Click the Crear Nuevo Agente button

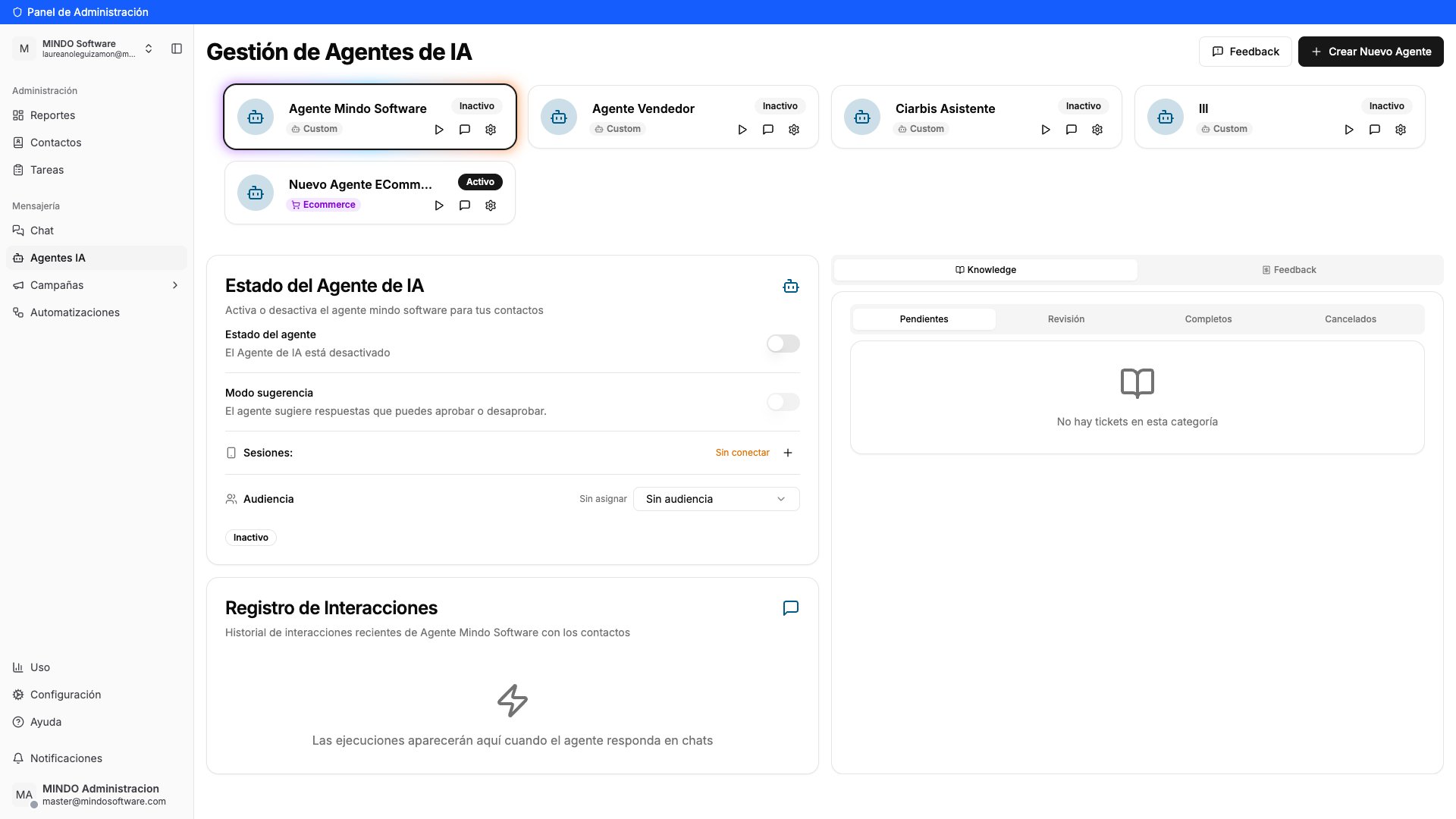(x=1371, y=52)
